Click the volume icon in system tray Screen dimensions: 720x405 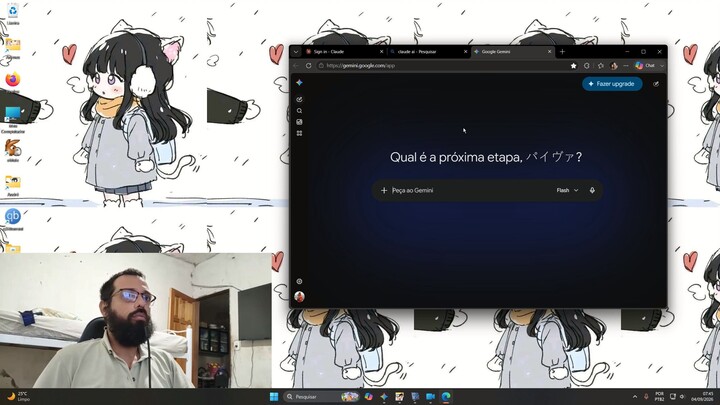[x=683, y=396]
